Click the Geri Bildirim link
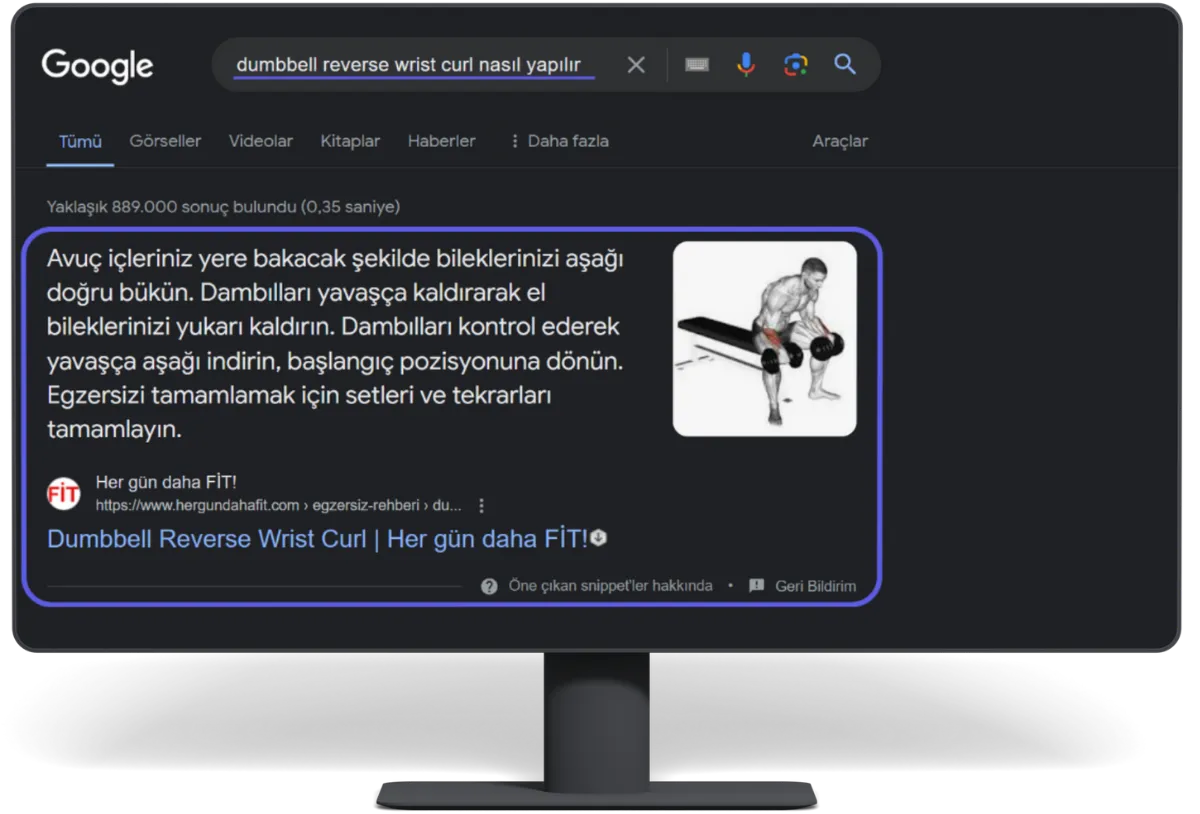The height and width of the screenshot is (814, 1200). [x=815, y=586]
